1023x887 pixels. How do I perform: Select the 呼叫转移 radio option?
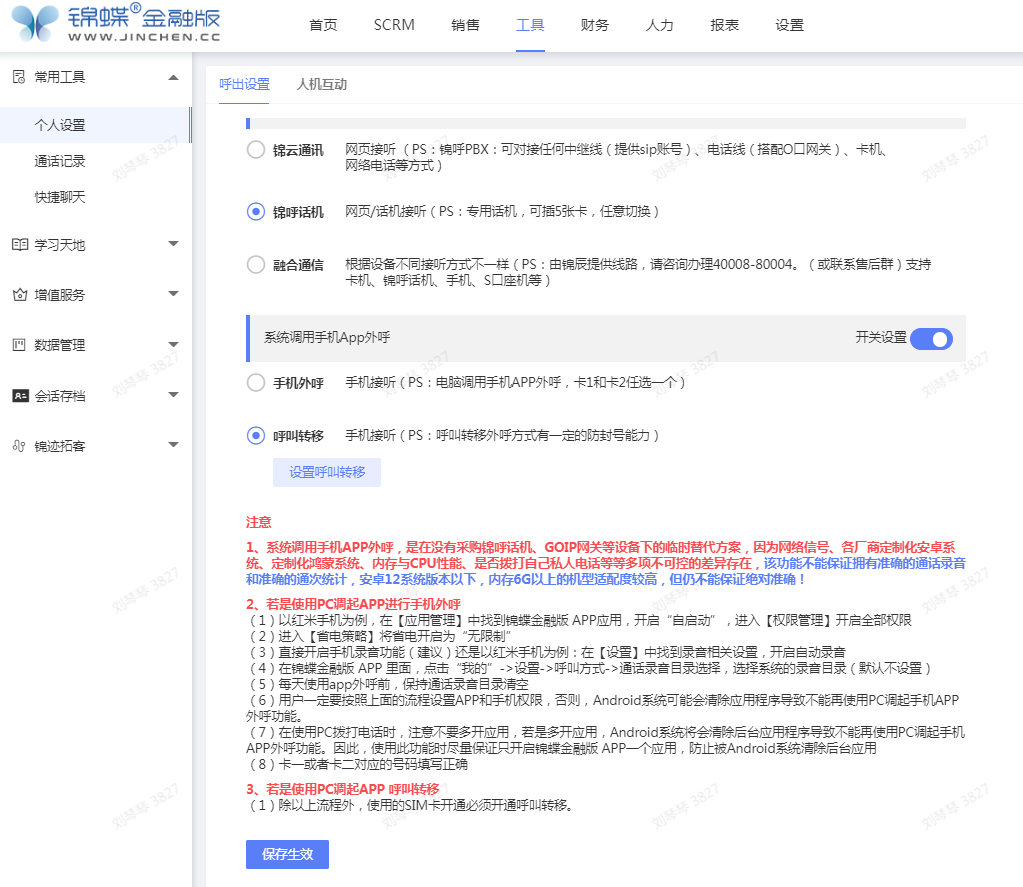(256, 436)
